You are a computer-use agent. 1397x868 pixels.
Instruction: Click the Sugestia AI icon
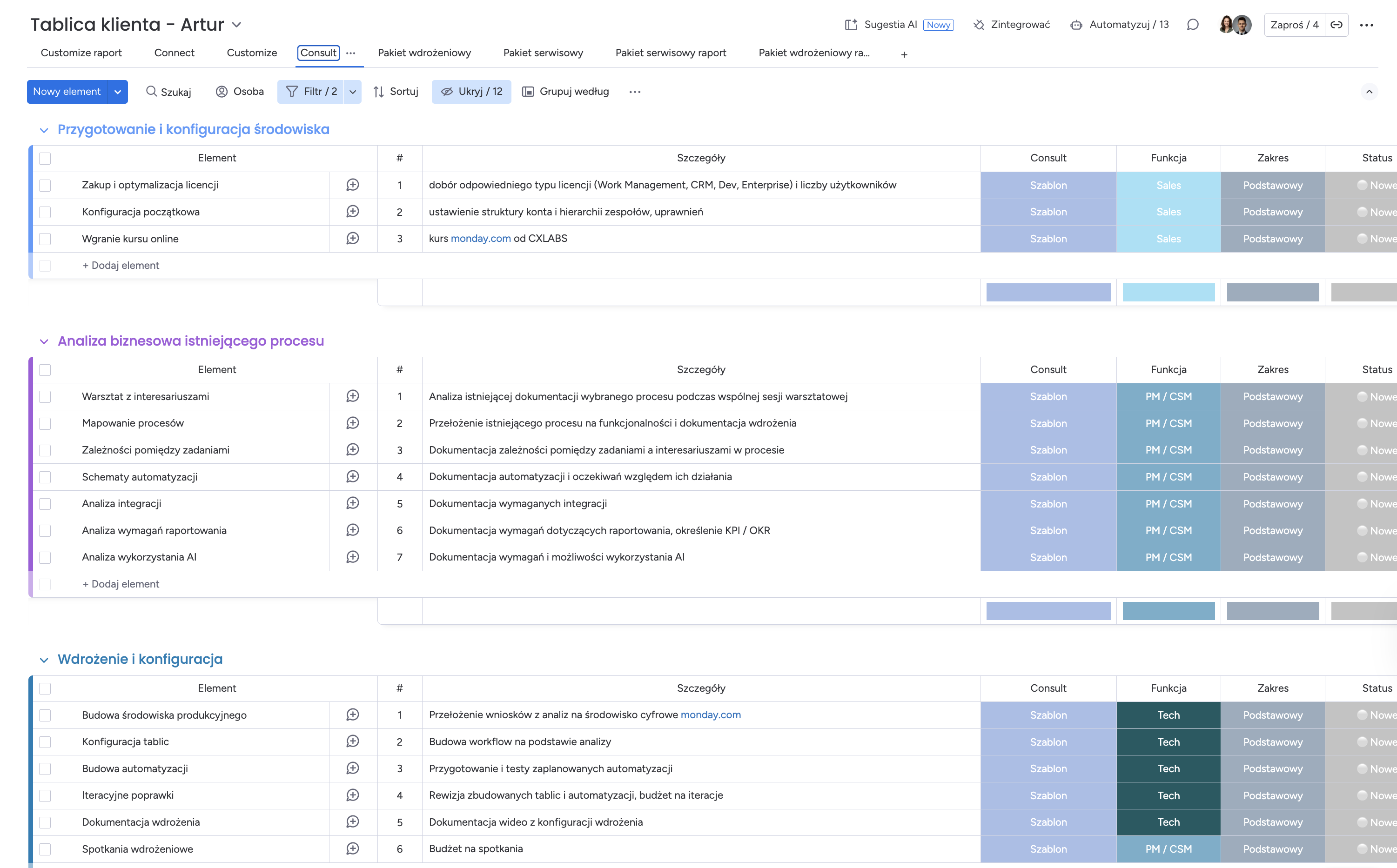pyautogui.click(x=851, y=25)
